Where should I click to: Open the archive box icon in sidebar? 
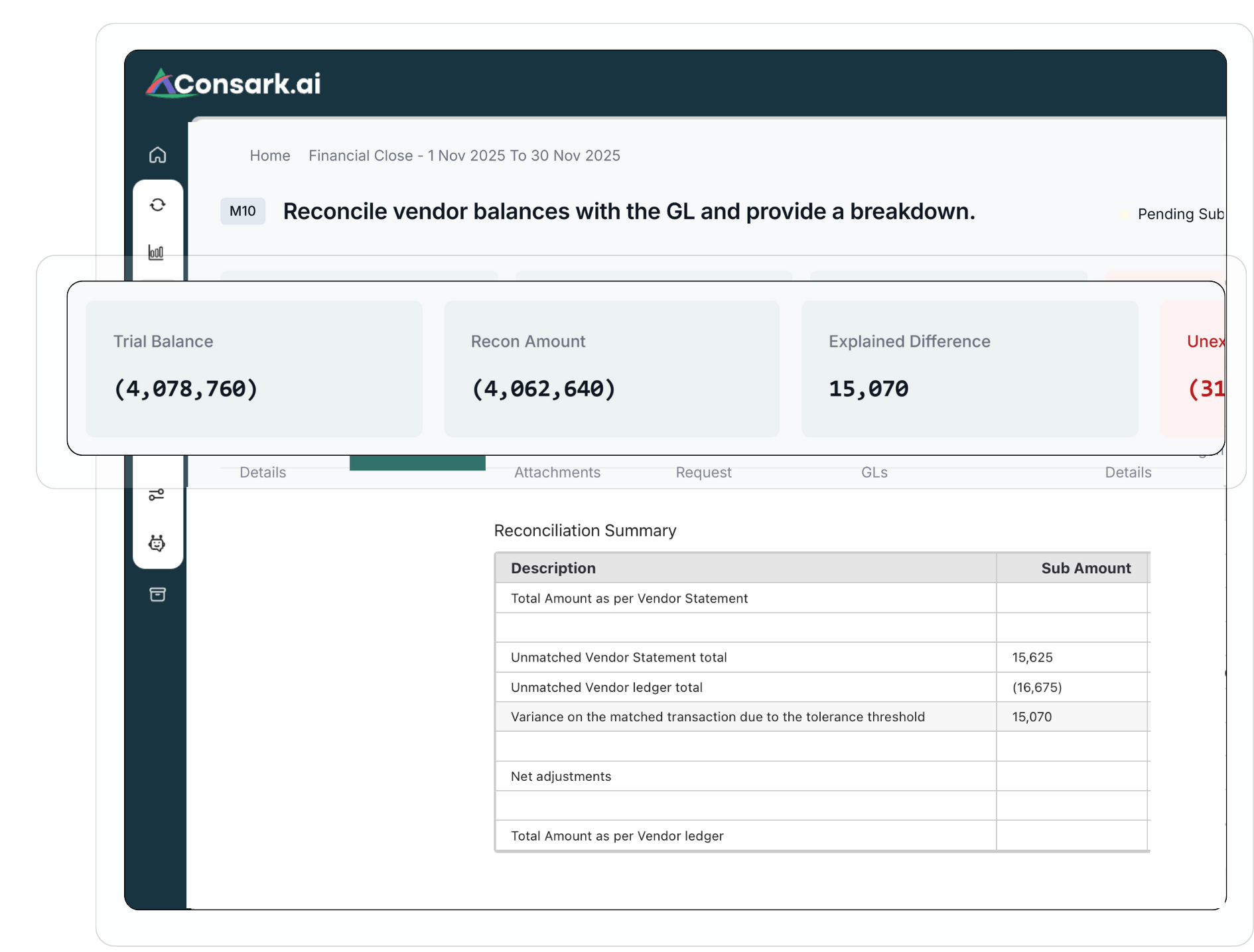157,594
